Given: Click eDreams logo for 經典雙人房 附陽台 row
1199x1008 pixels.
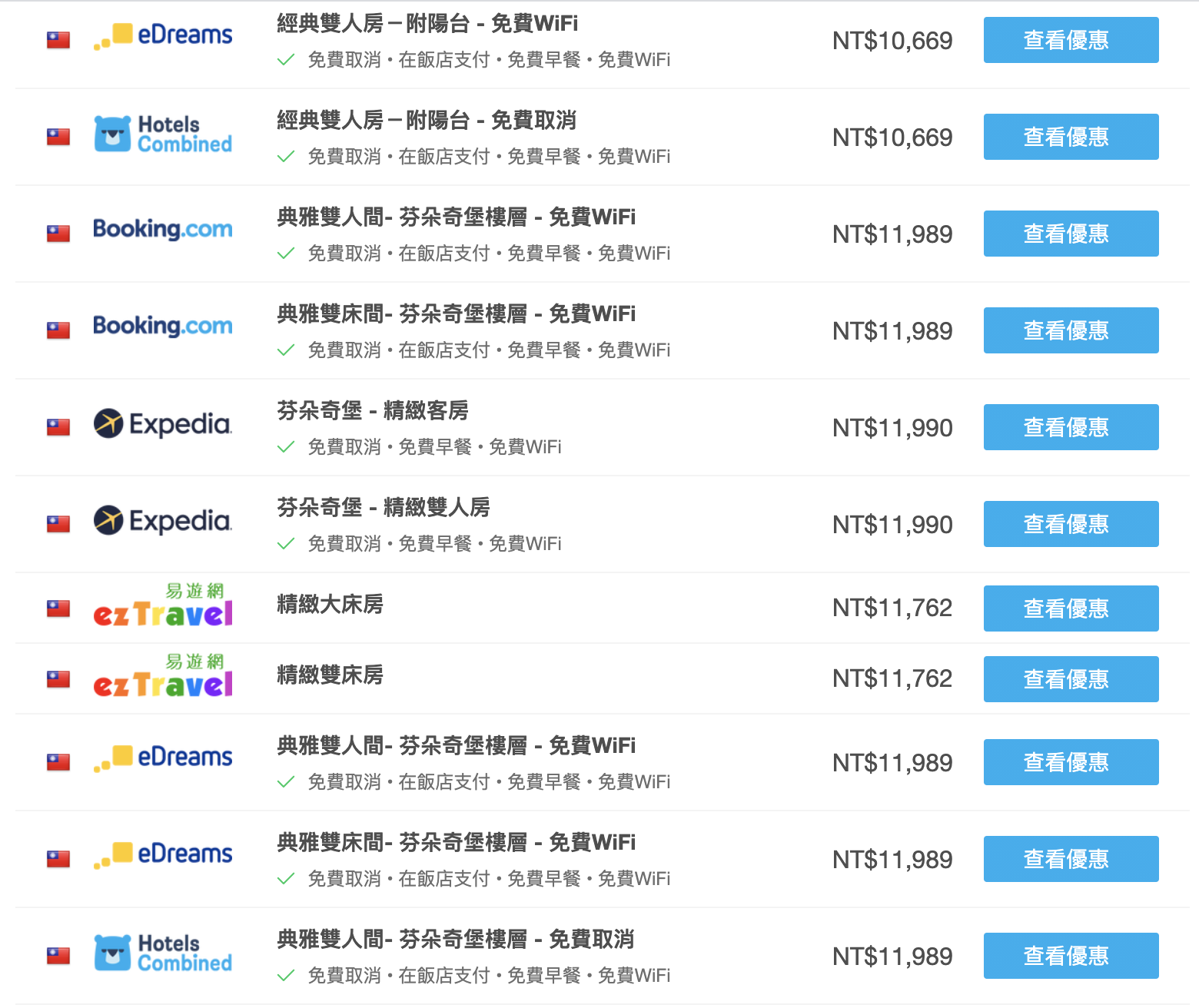Looking at the screenshot, I should click(x=162, y=35).
